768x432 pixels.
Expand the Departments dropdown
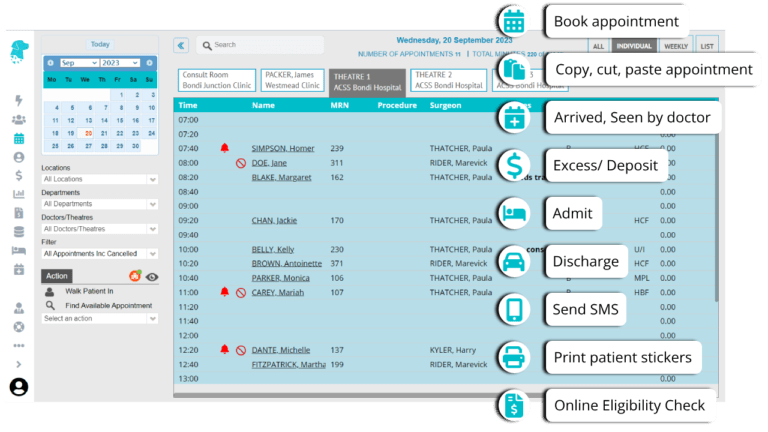coord(99,204)
